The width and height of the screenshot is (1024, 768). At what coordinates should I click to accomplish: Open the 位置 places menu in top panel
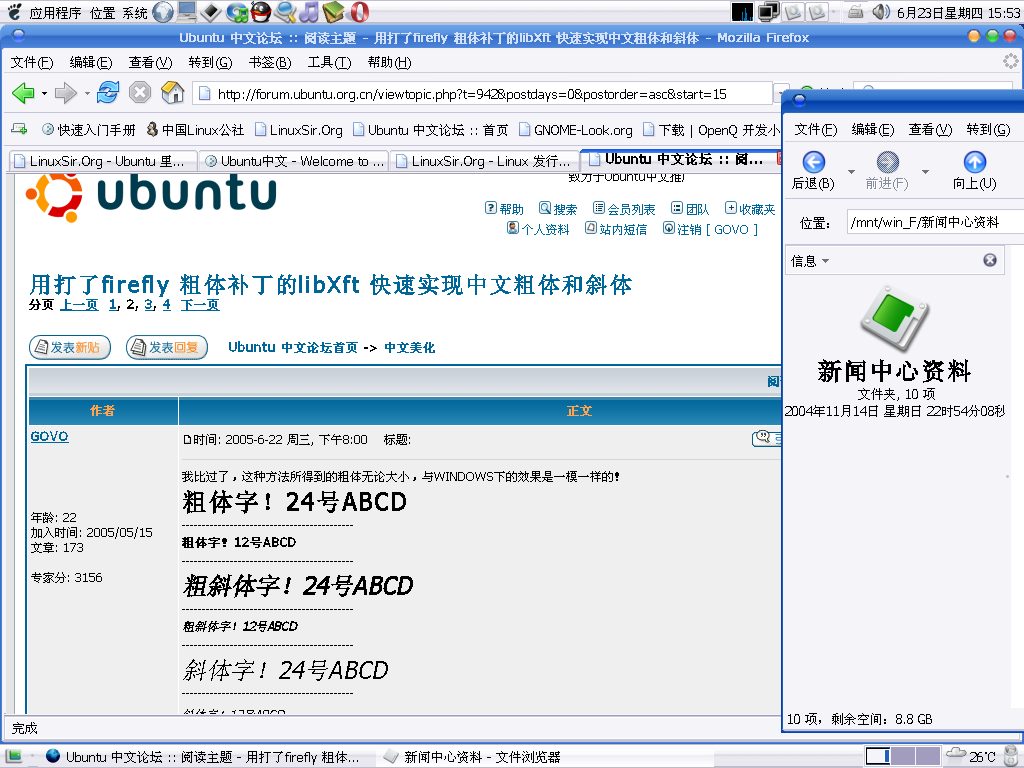[x=103, y=12]
